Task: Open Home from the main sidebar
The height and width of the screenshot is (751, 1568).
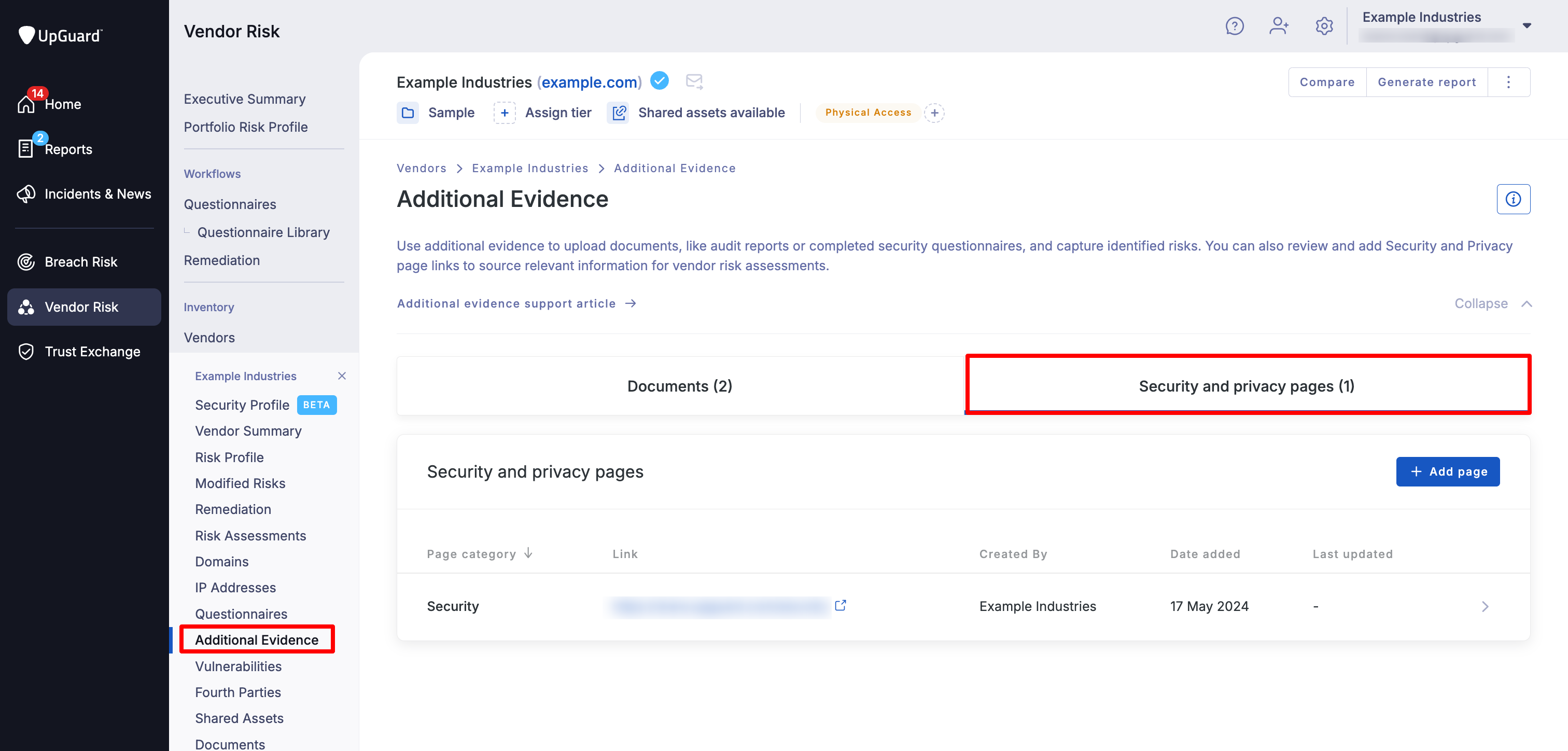Action: pos(63,104)
